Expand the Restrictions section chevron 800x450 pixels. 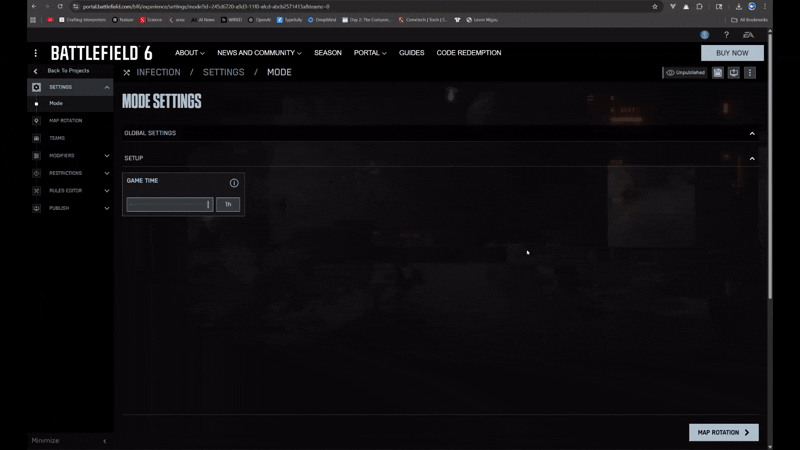click(x=107, y=173)
